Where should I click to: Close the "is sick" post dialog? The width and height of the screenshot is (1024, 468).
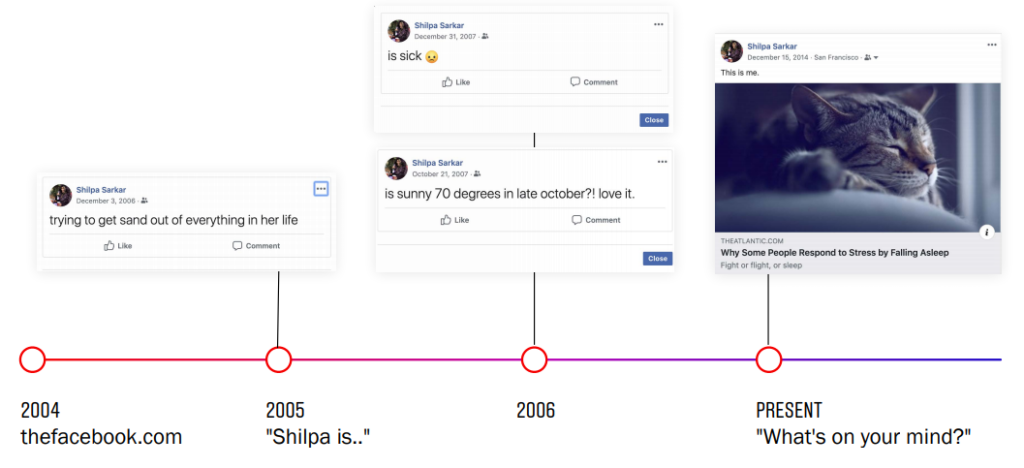(654, 120)
